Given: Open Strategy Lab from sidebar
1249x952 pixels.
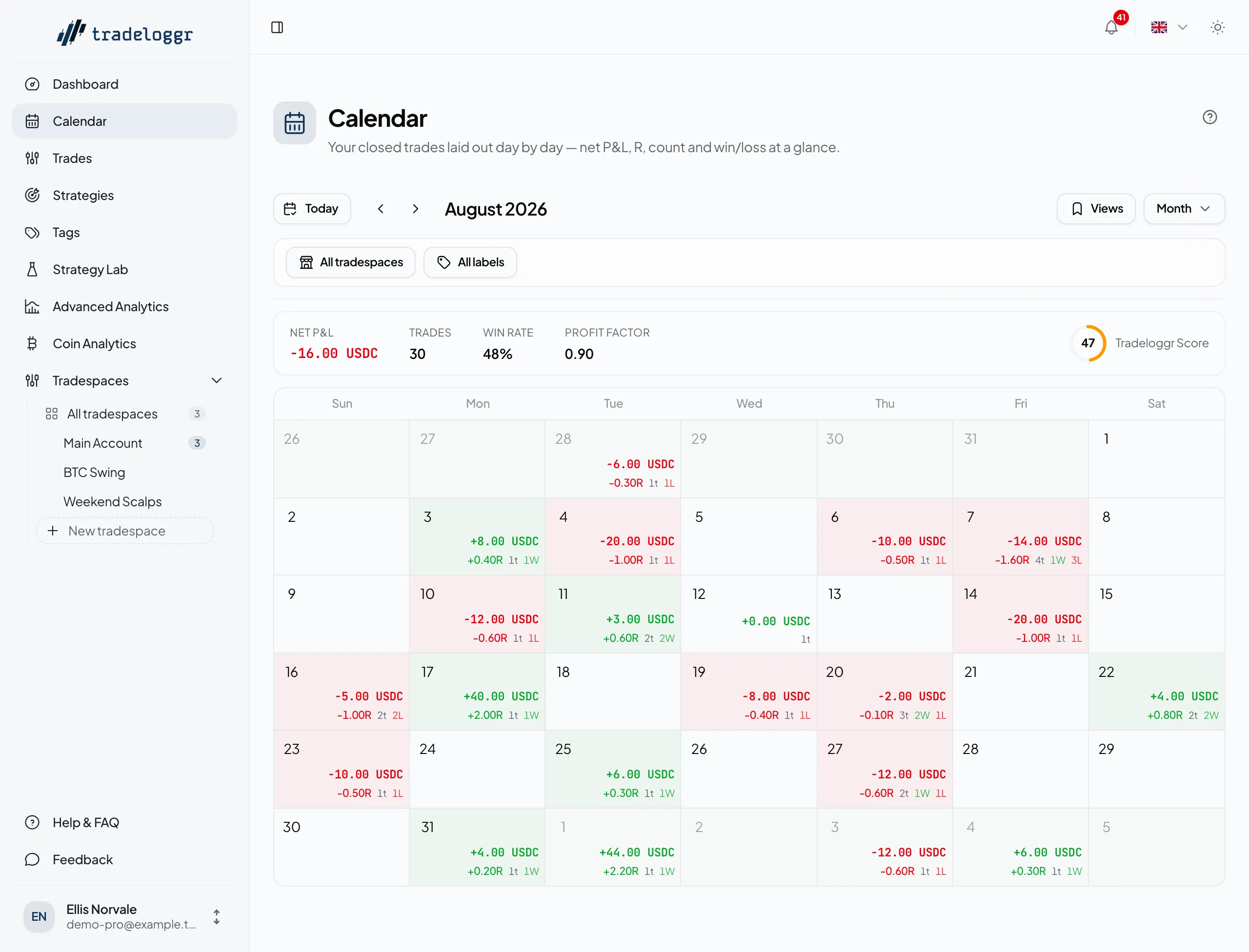Looking at the screenshot, I should pos(124,270).
